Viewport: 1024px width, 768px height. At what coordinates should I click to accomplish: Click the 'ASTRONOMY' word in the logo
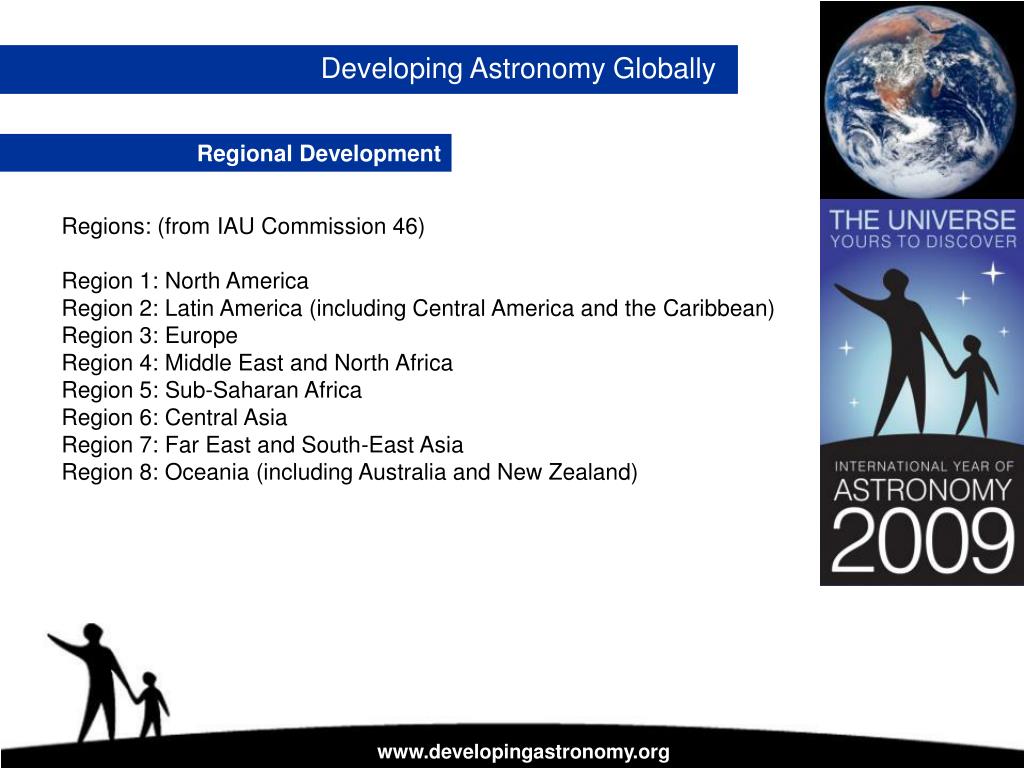923,490
